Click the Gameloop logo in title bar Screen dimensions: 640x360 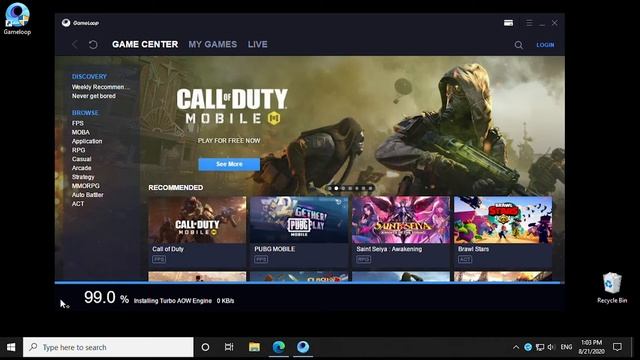pos(80,23)
